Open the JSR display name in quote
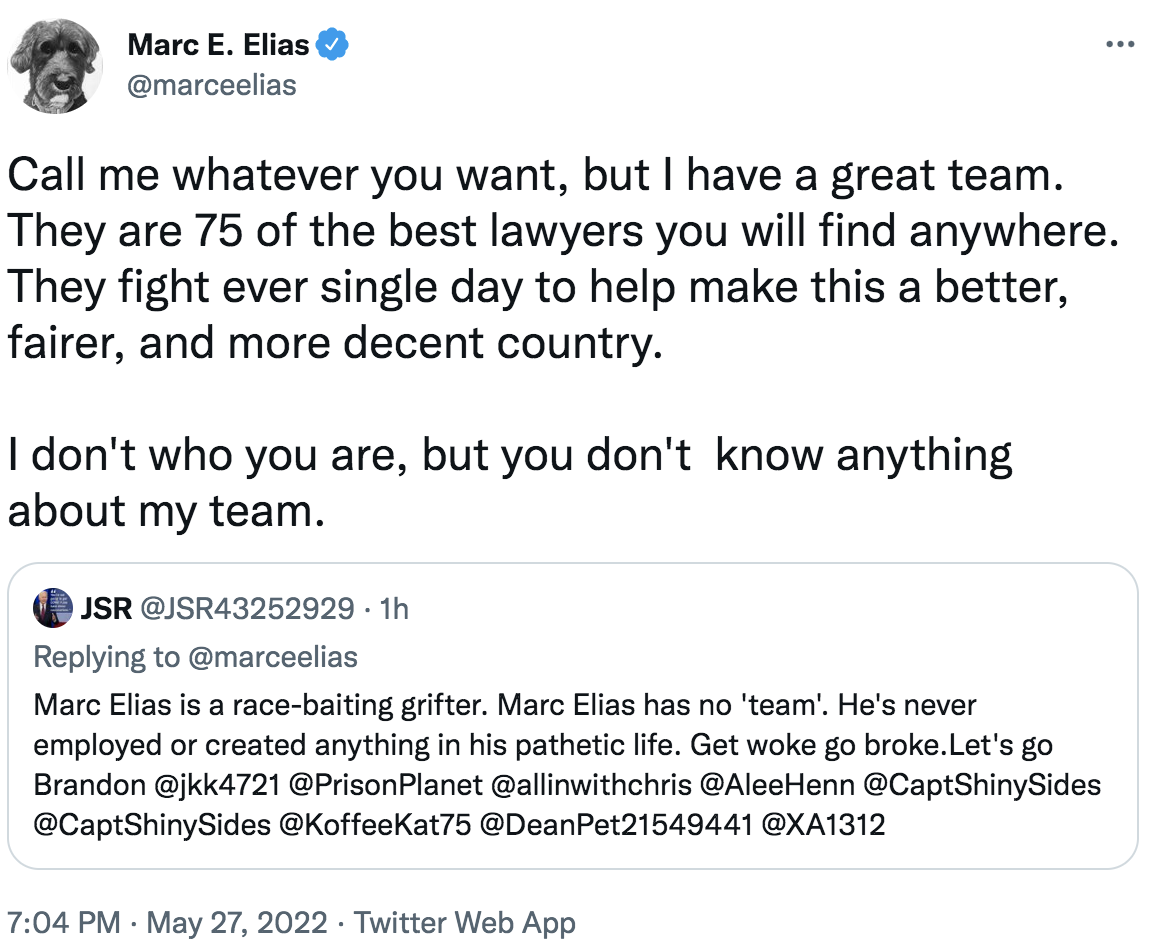This screenshot has width=1154, height=950. tap(103, 608)
